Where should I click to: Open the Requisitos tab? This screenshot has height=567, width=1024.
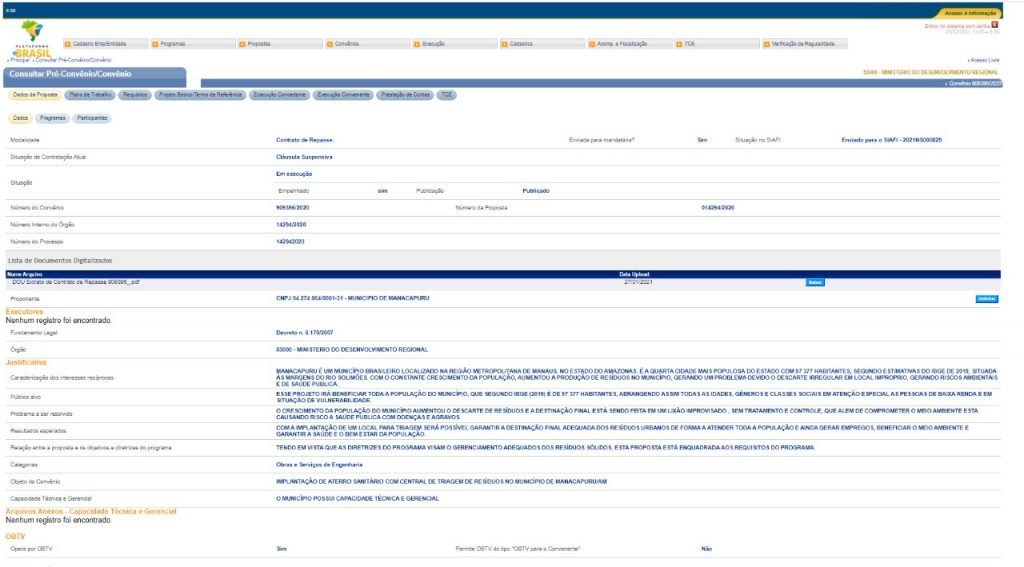click(x=134, y=94)
